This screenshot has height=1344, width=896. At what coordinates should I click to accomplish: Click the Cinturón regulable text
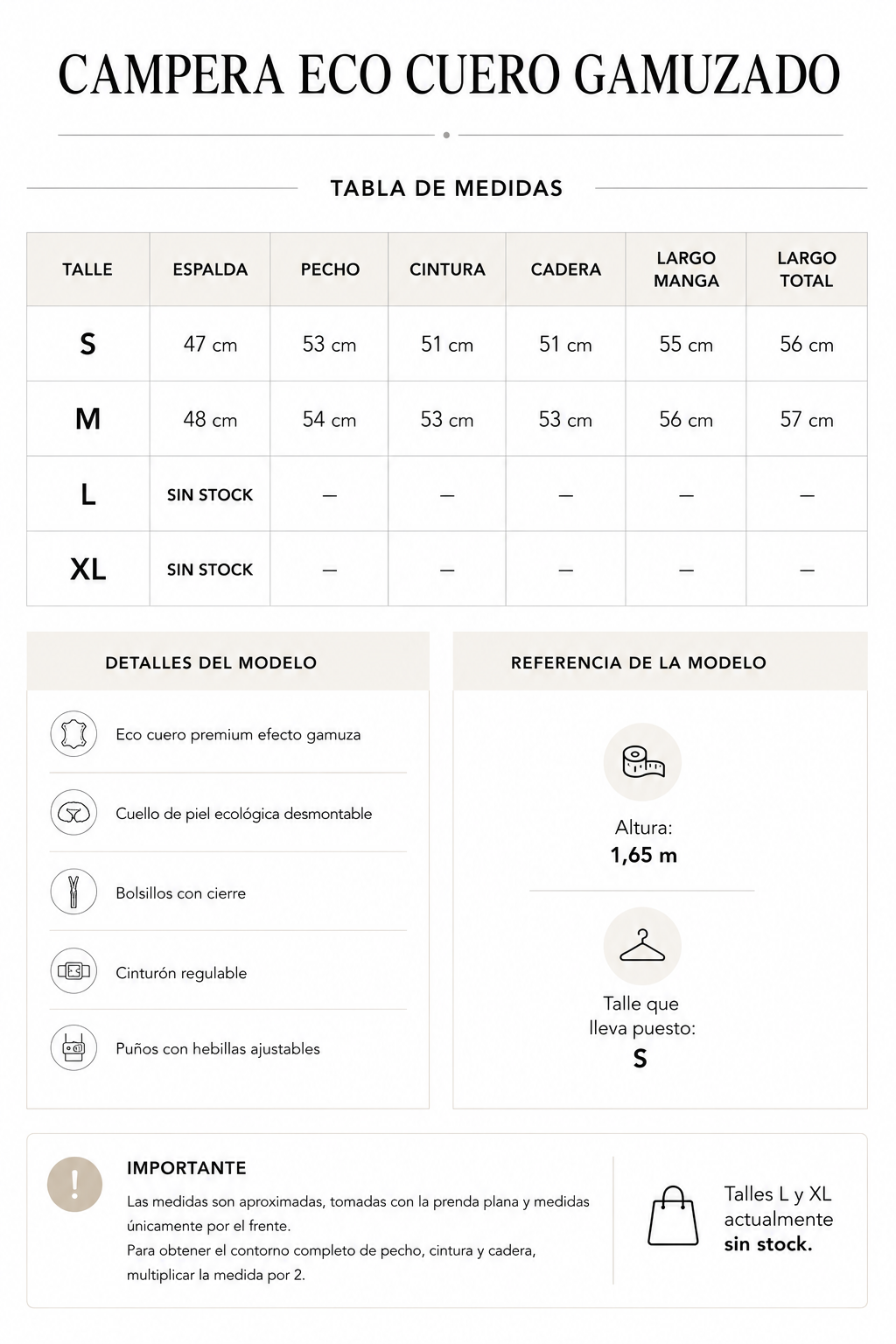coord(181,973)
